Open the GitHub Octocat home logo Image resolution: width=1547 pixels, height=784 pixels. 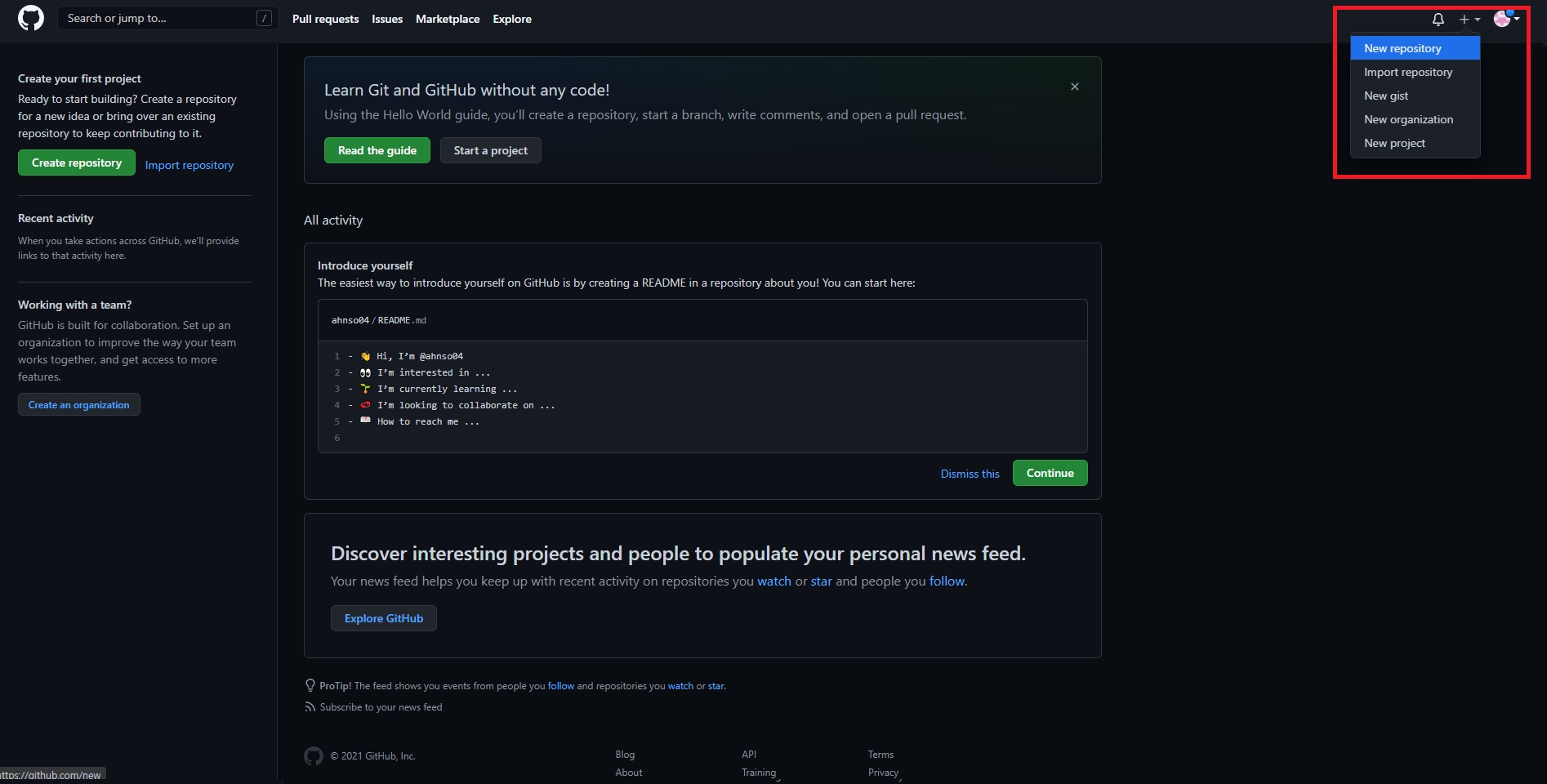coord(31,18)
